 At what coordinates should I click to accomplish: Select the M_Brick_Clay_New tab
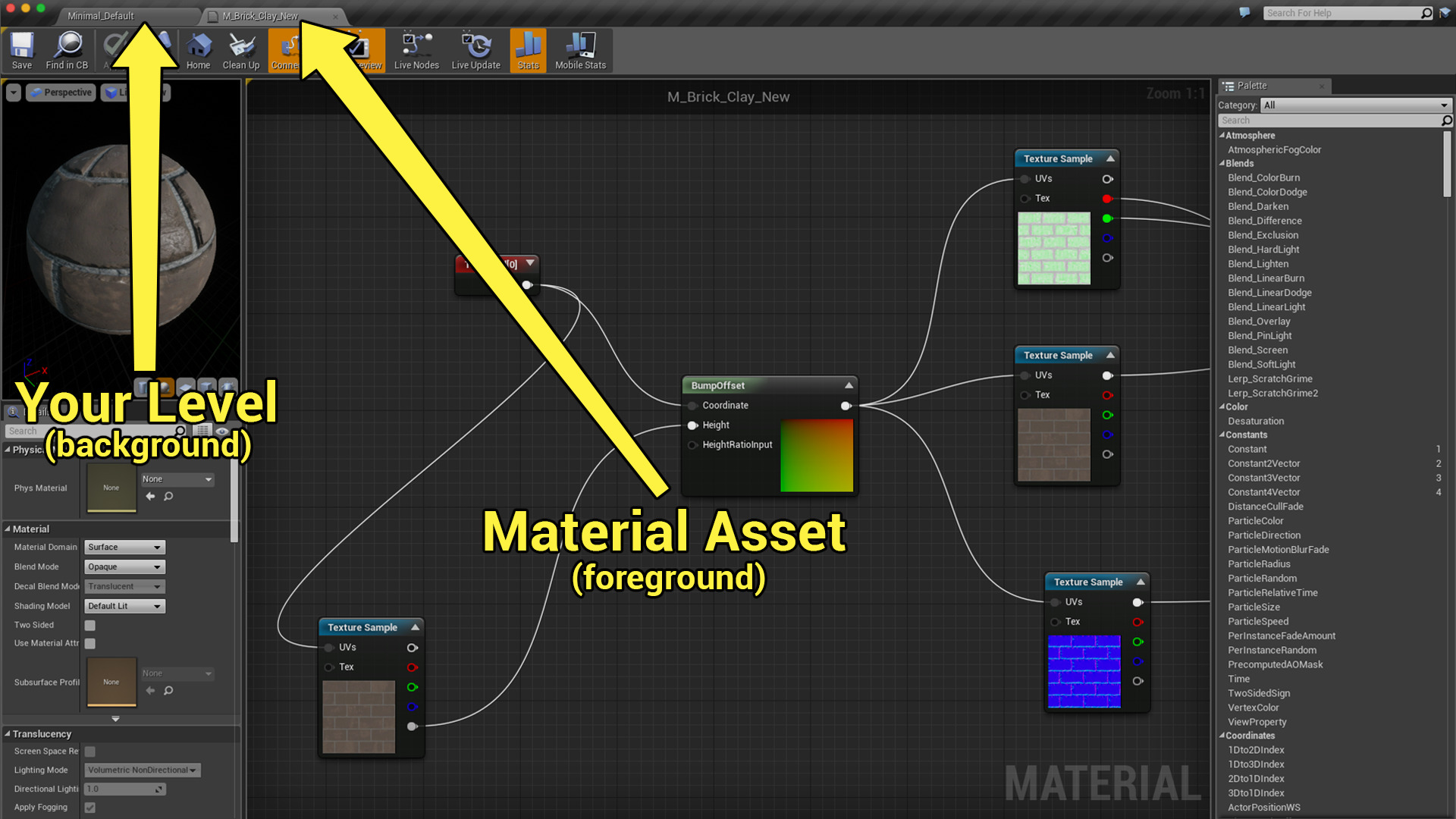[260, 16]
